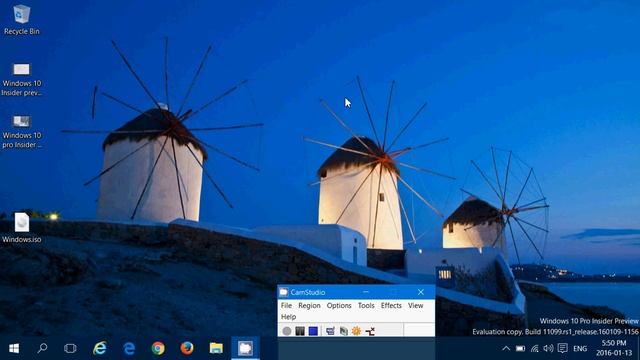Open the taskbar clock showing 5:50 PM

[x=614, y=348]
